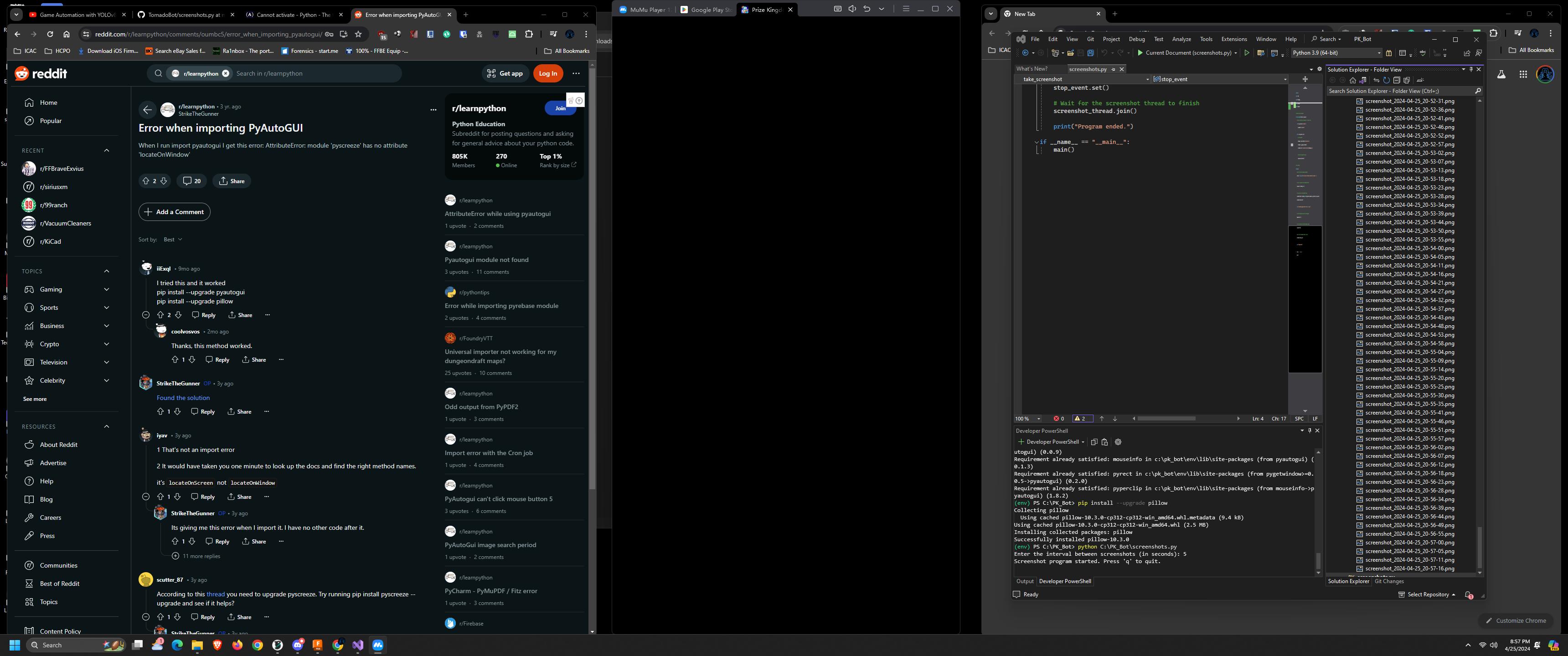Click the Reddit logo in the header
The width and height of the screenshot is (1568, 656).
[41, 73]
